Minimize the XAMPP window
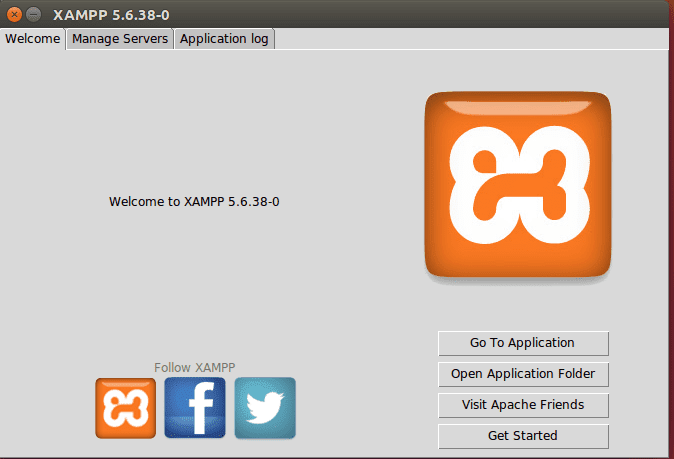This screenshot has width=674, height=459. pos(34,15)
